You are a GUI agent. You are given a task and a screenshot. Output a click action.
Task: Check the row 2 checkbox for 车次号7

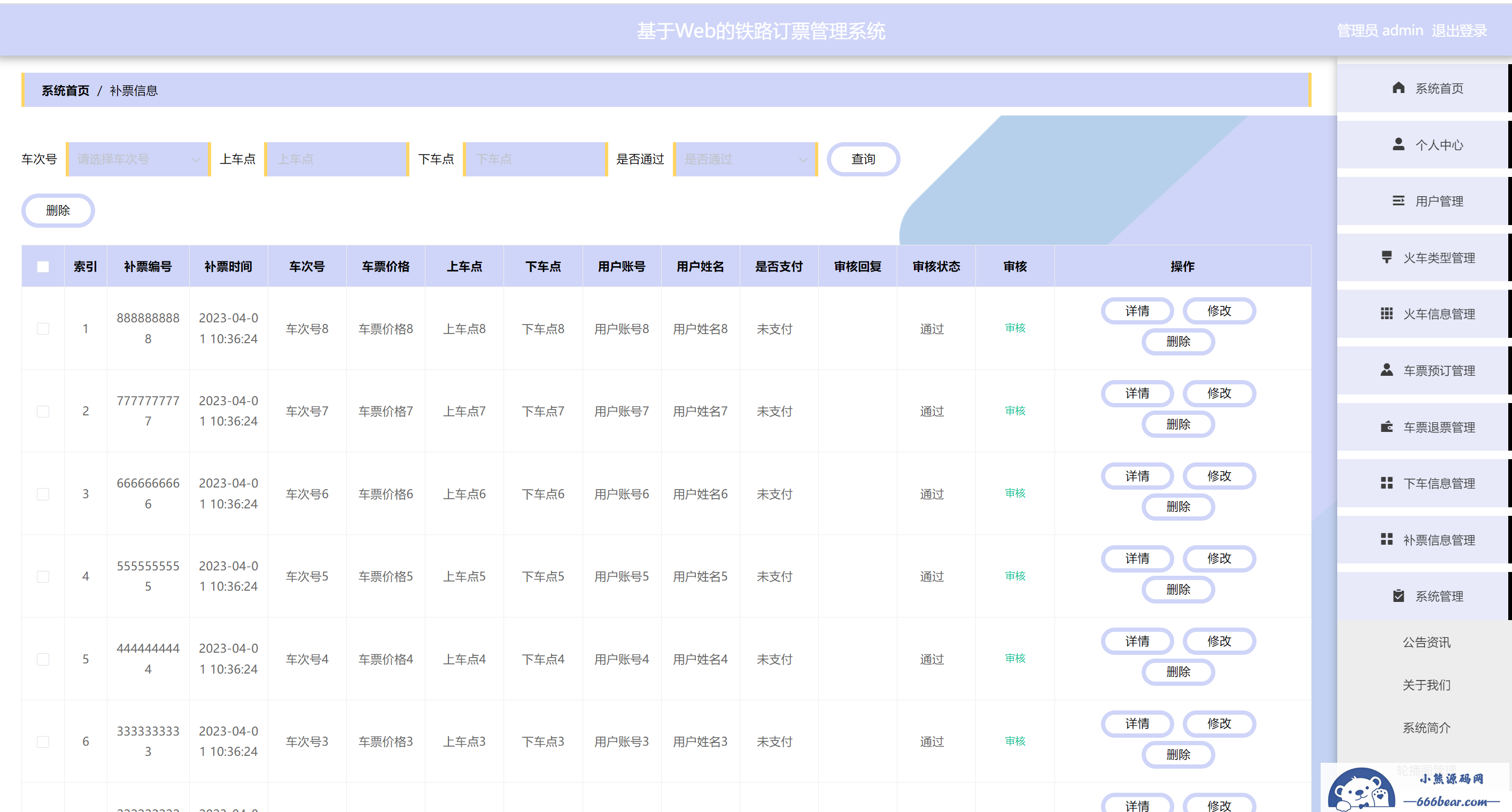click(x=43, y=412)
